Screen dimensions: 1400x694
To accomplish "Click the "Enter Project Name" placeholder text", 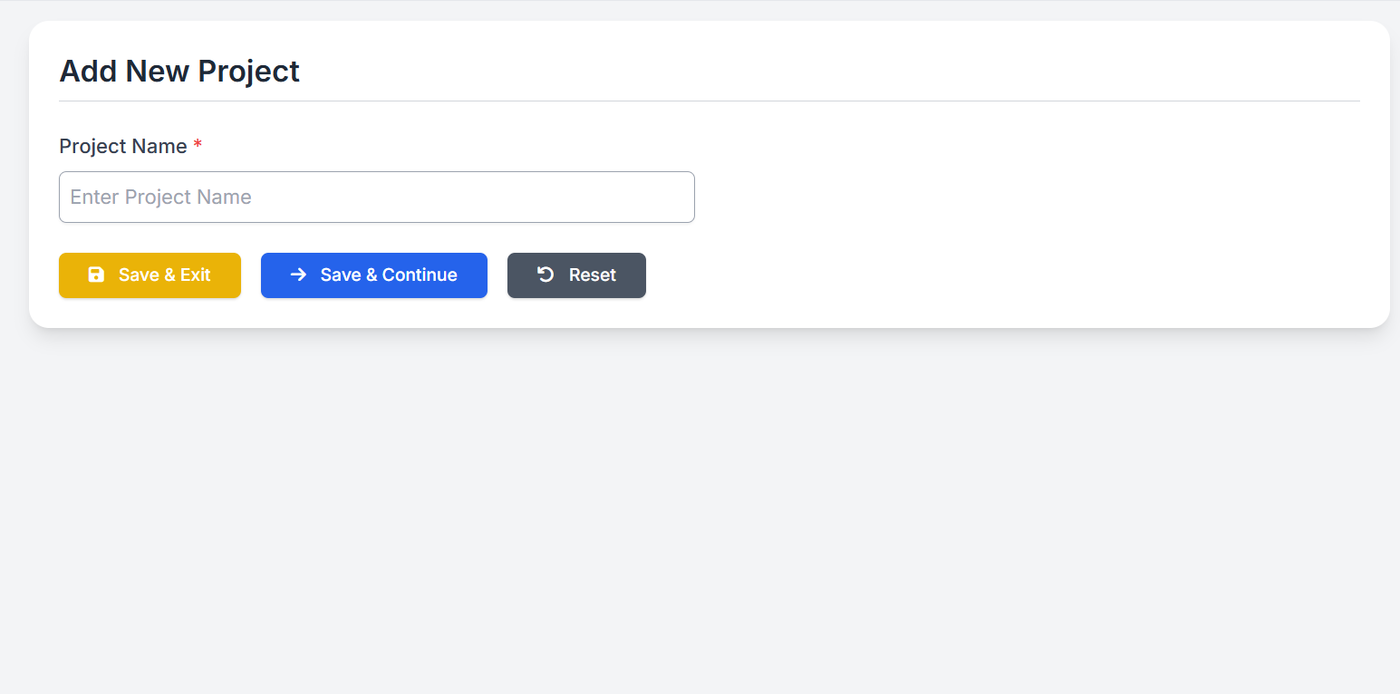I will click(161, 197).
